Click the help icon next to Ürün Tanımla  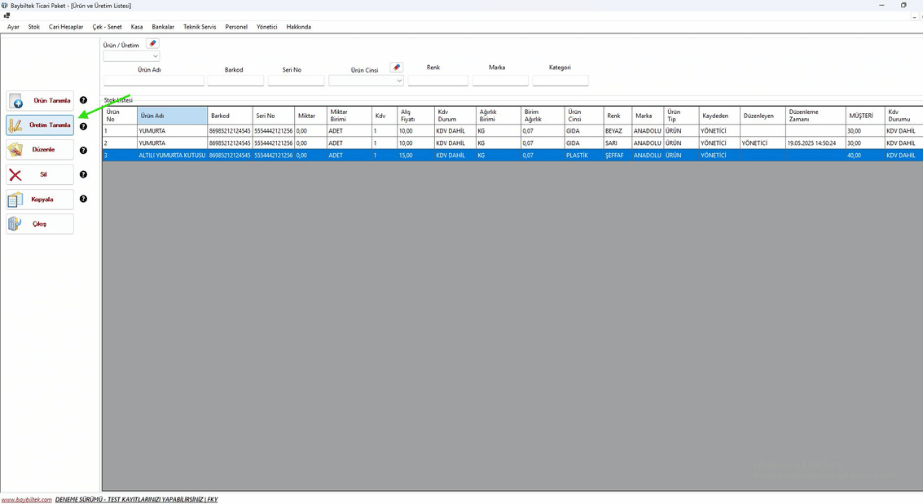(x=83, y=101)
